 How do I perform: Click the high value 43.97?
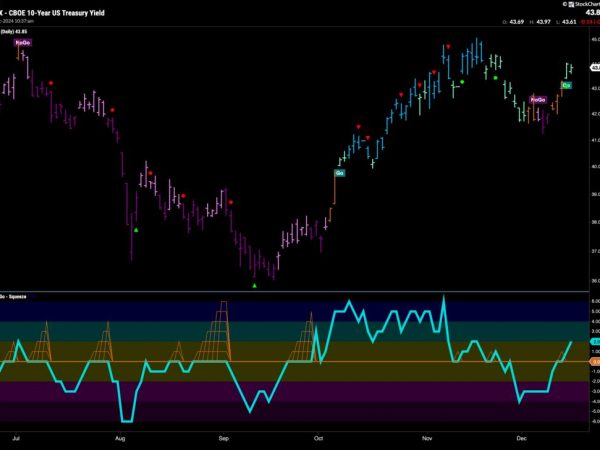(543, 22)
